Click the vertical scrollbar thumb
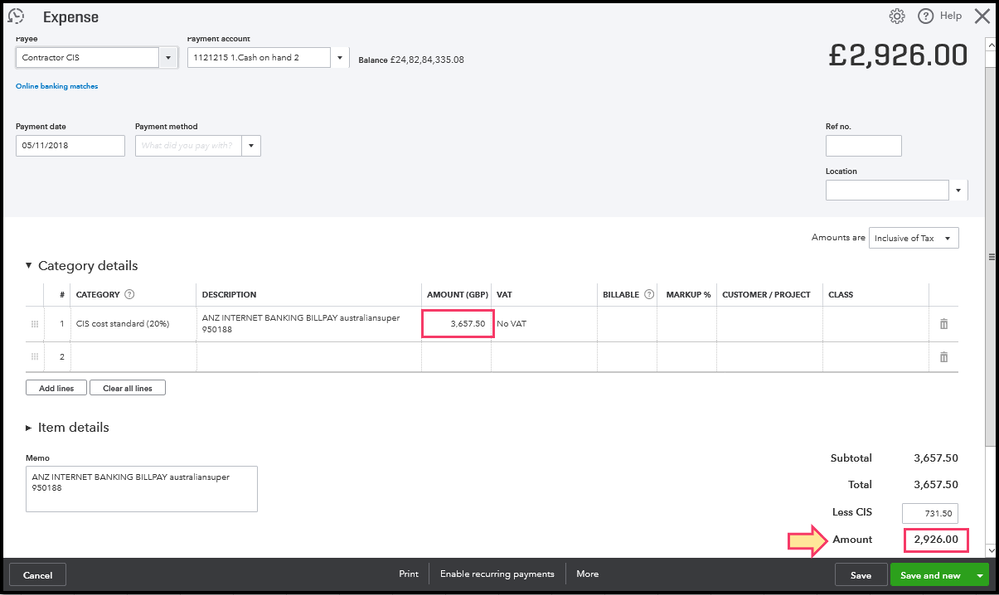 point(991,257)
